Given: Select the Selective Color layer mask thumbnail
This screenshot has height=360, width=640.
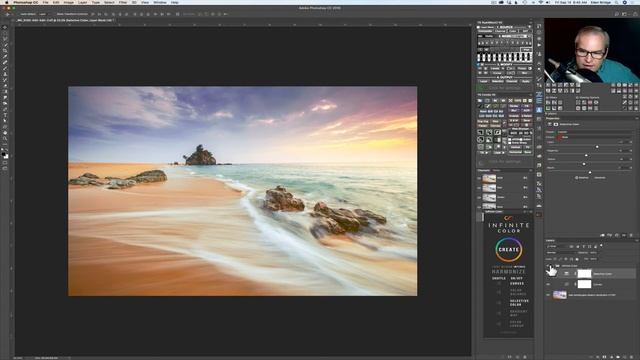Looking at the screenshot, I should 584,274.
